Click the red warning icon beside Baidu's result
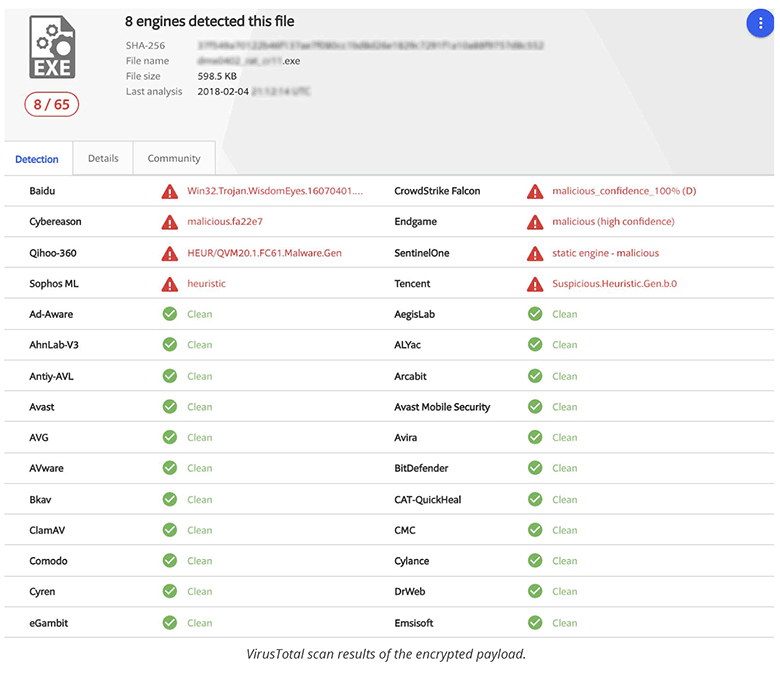 tap(169, 191)
